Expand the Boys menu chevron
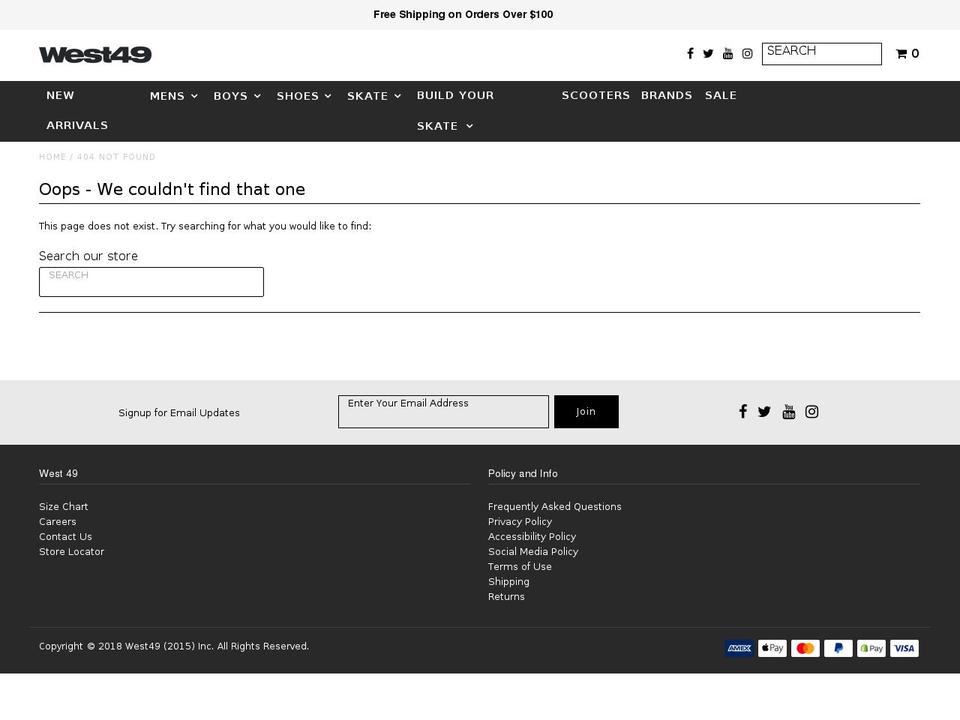 tap(257, 96)
